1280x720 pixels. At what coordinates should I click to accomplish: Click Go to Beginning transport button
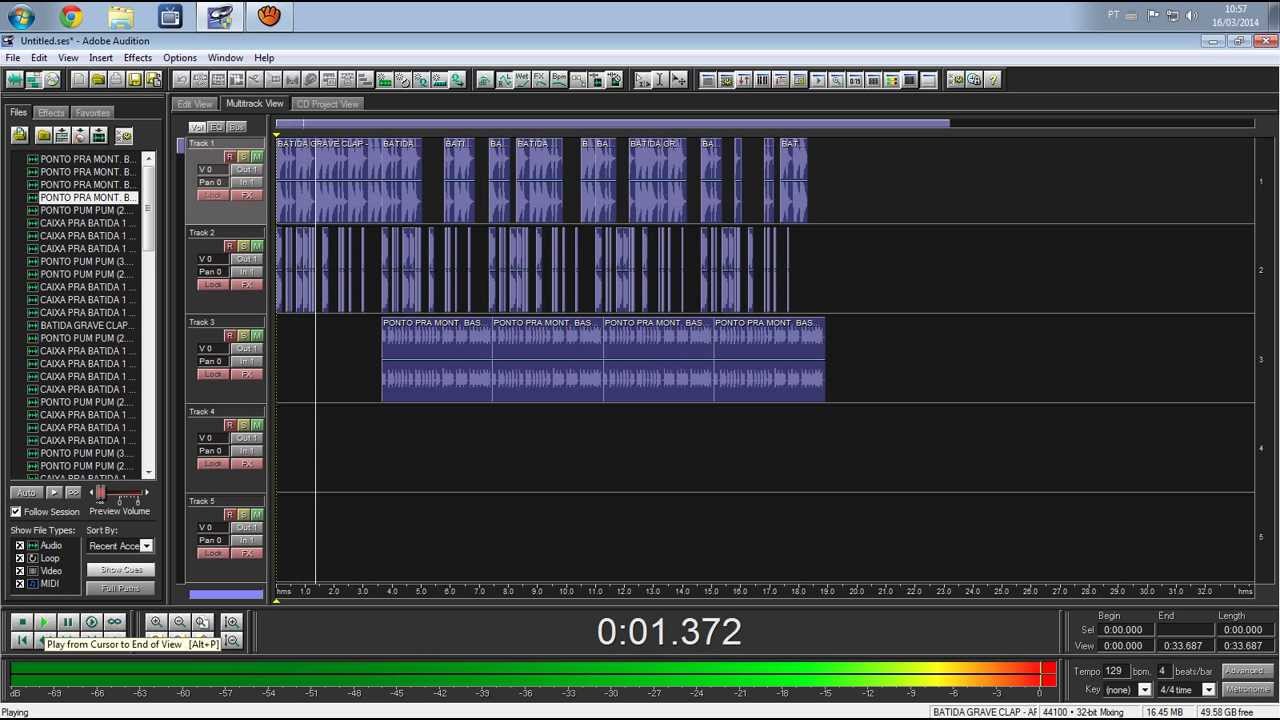[x=22, y=640]
